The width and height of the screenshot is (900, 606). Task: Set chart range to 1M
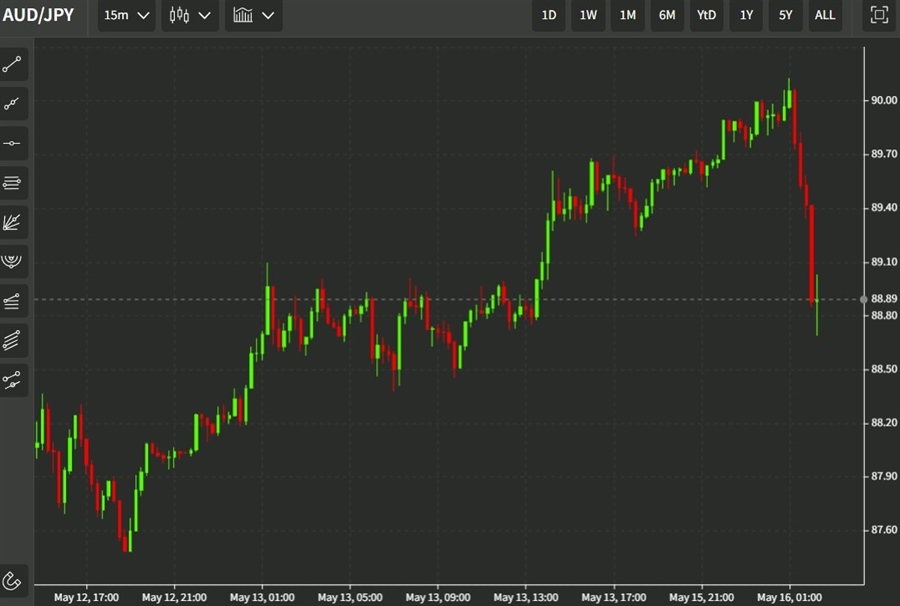point(627,15)
